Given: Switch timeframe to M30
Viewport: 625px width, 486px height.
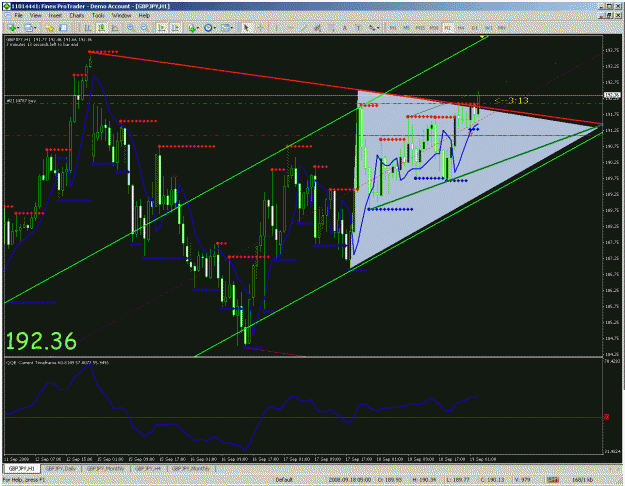Looking at the screenshot, I should 434,28.
